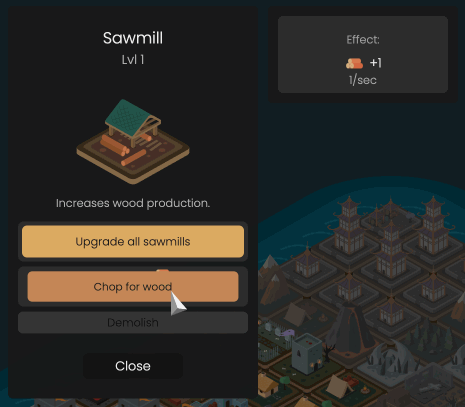Select the thatched hut tile

pos(269,386)
